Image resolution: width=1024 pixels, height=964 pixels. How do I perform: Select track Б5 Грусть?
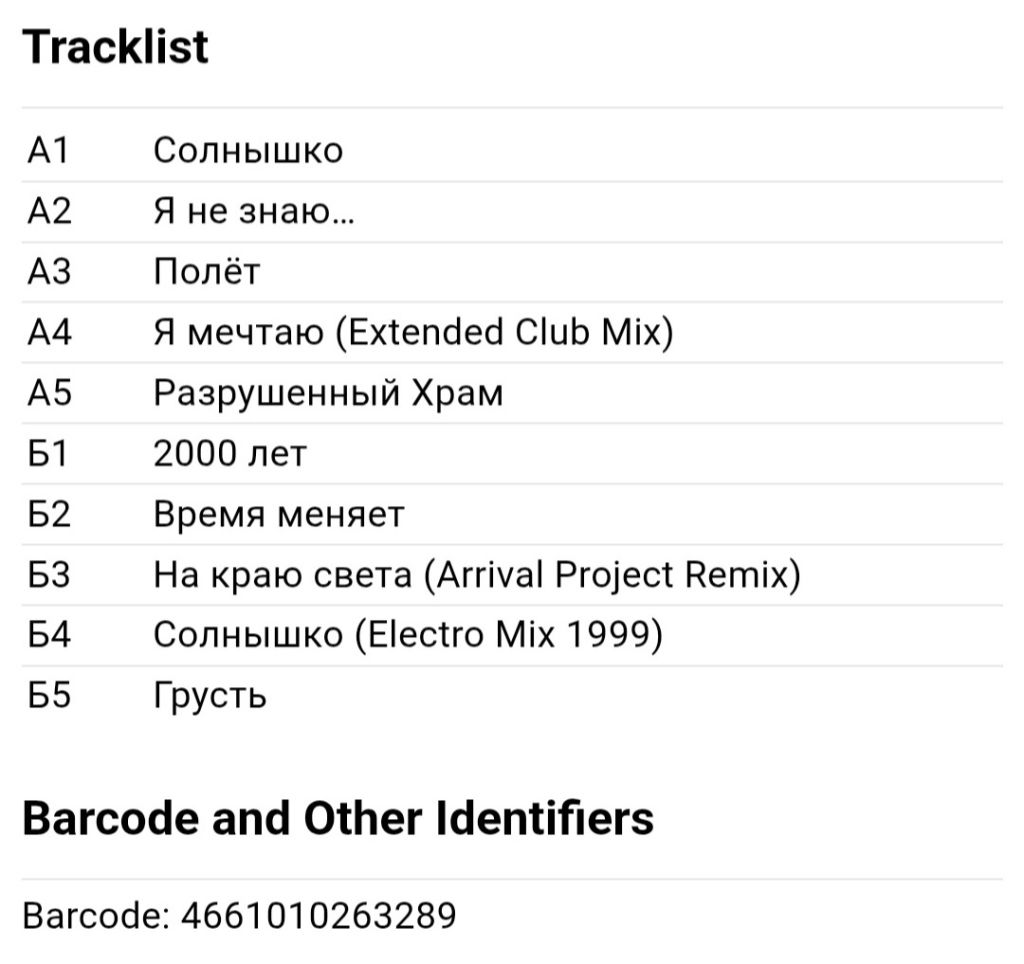coord(512,696)
